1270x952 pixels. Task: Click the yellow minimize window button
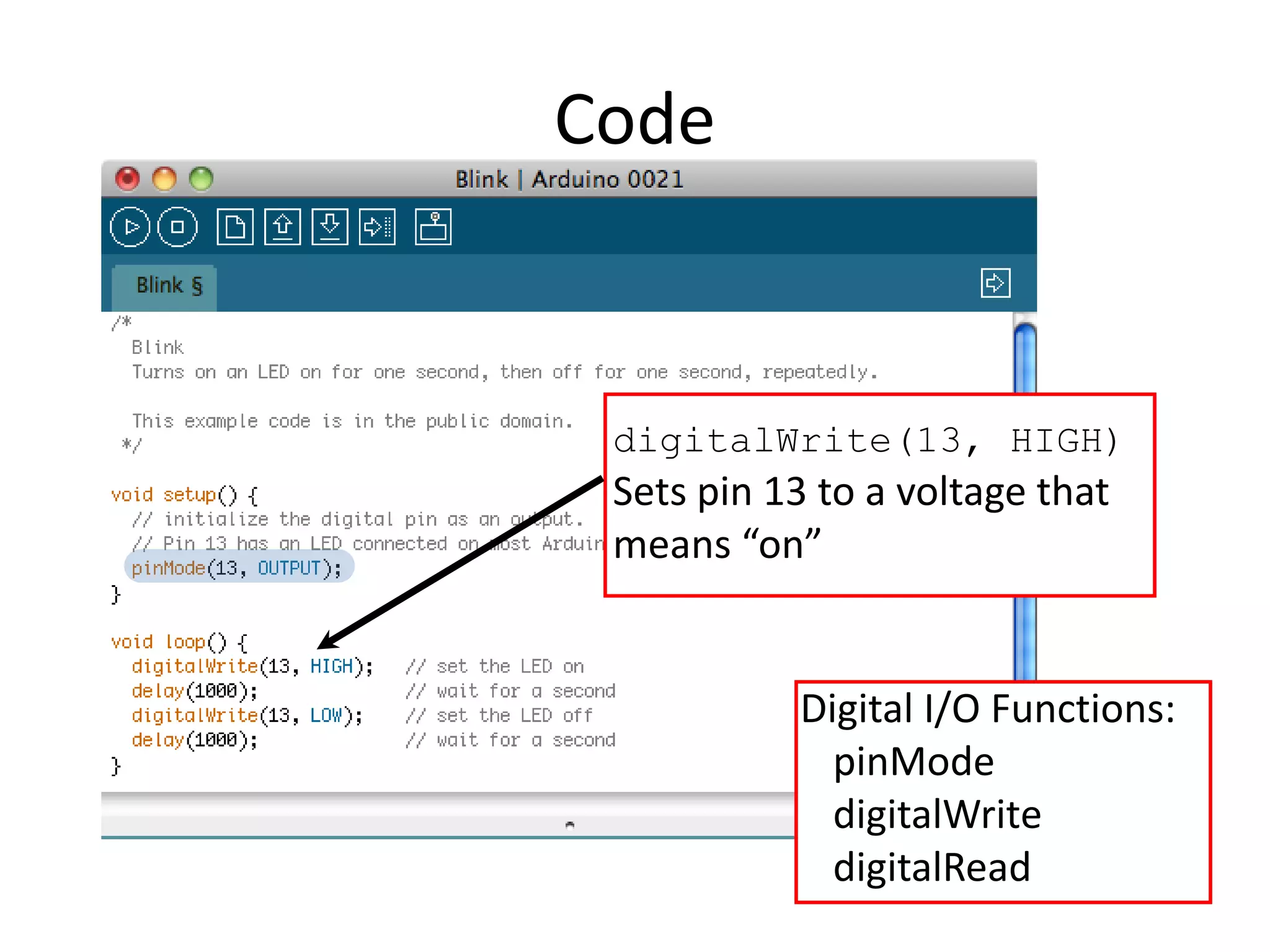(x=164, y=179)
